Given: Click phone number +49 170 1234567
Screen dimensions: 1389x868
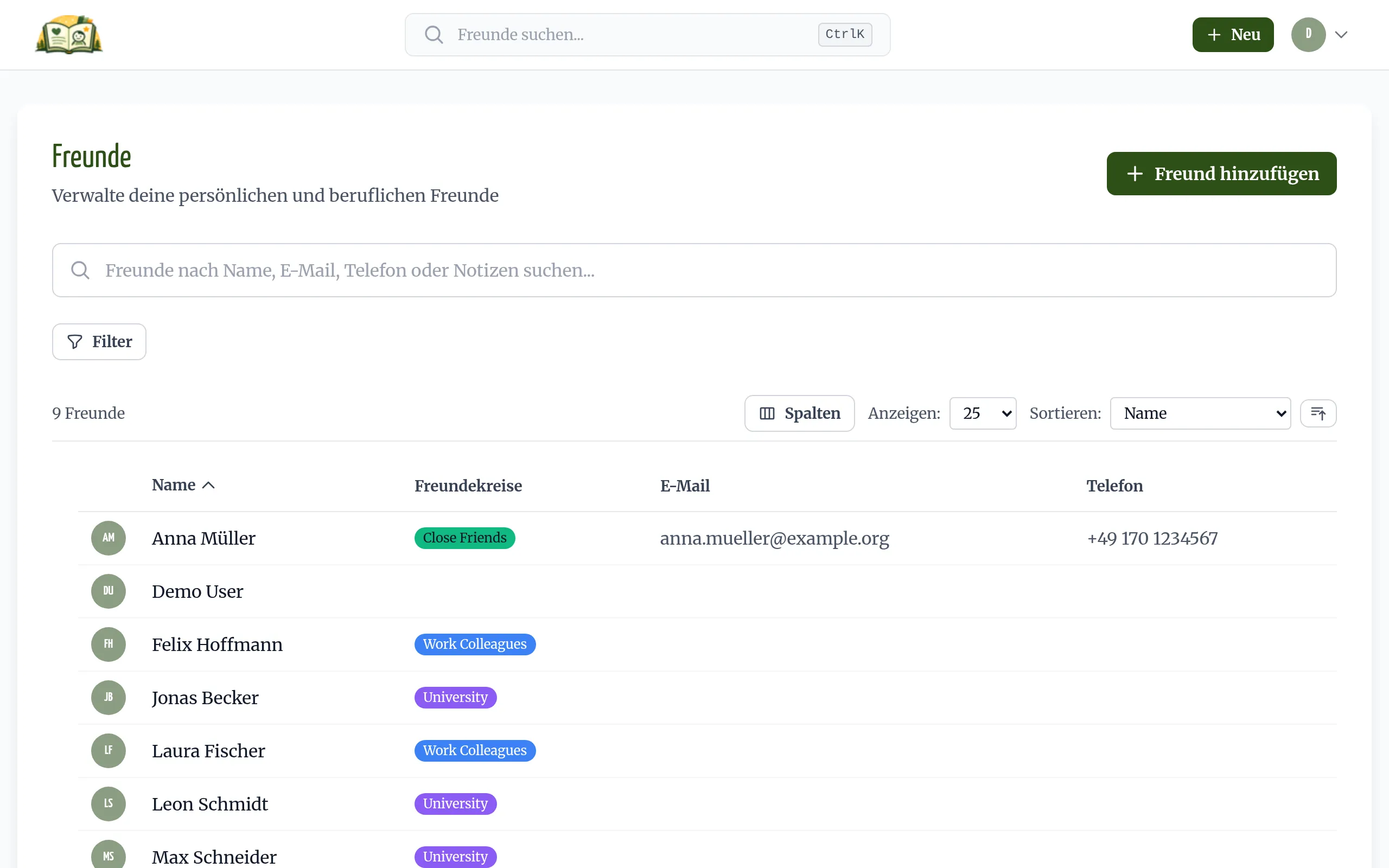Looking at the screenshot, I should point(1152,538).
